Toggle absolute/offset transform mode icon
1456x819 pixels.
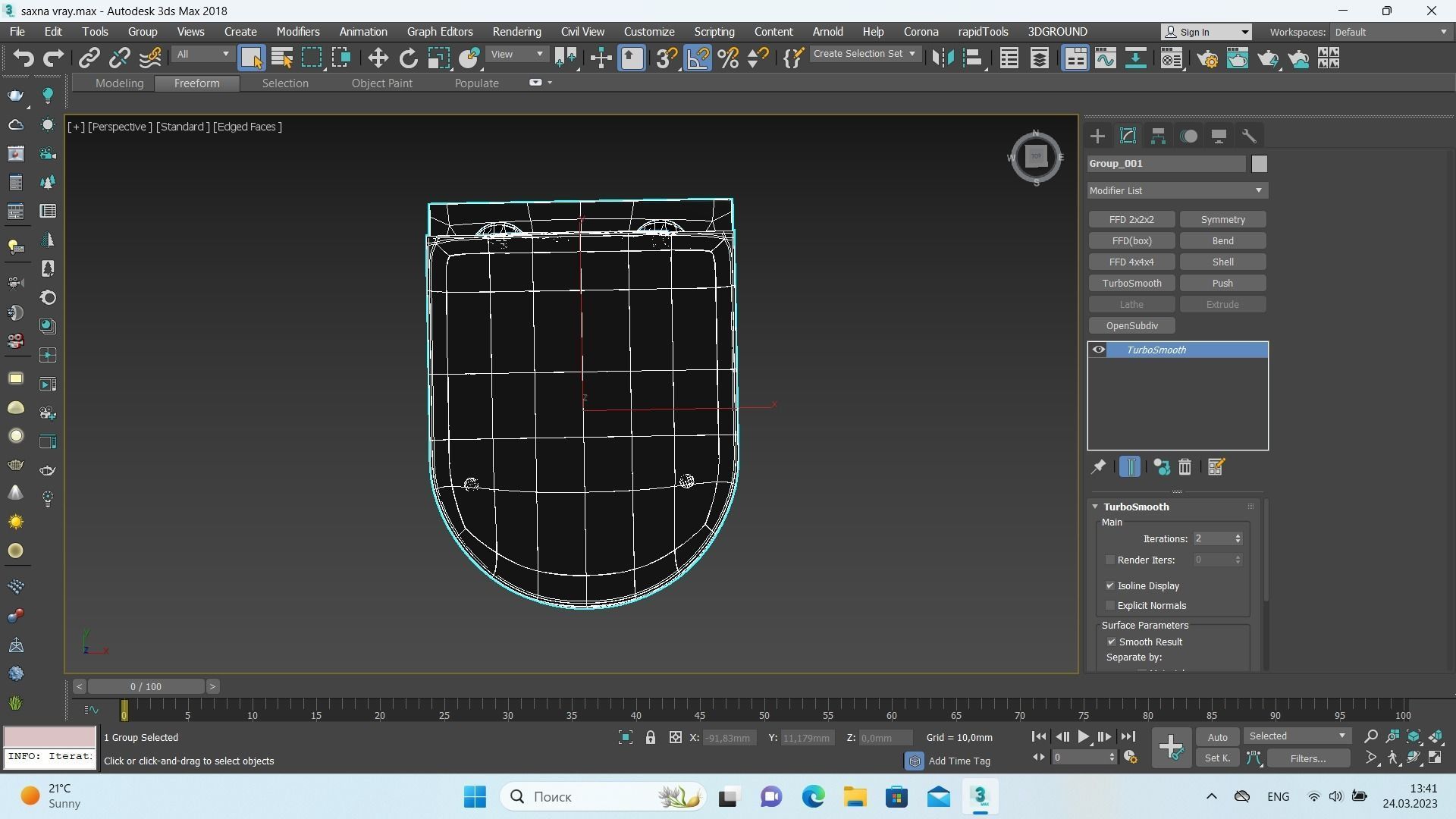click(675, 737)
